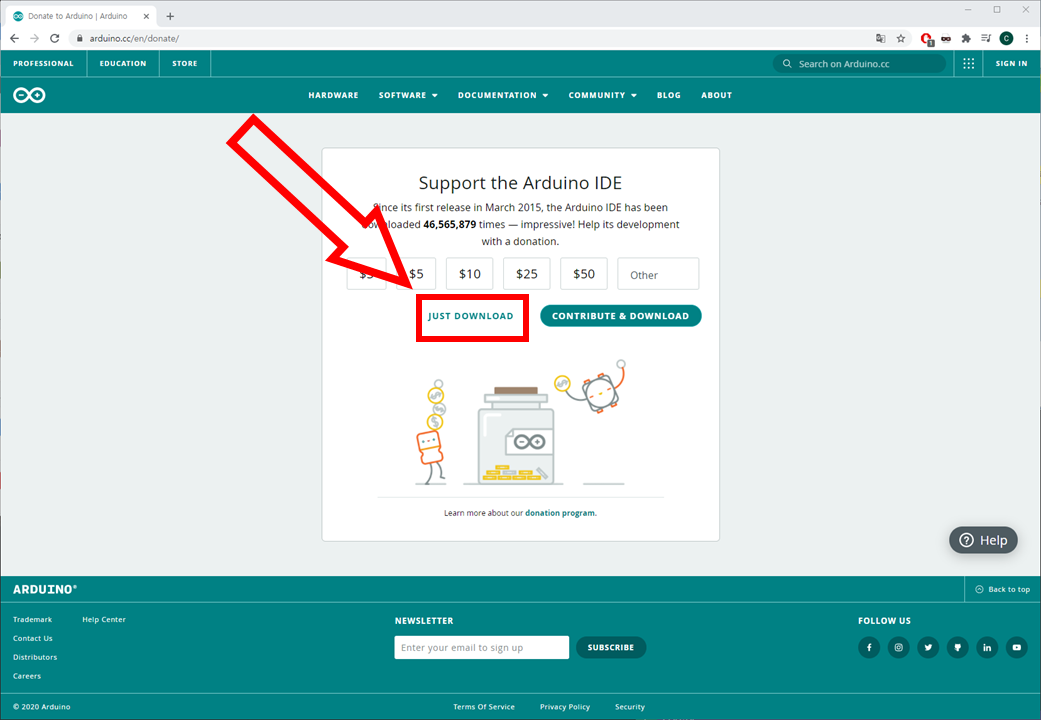Open Arduino Instagram page icon
The height and width of the screenshot is (720, 1041).
click(x=898, y=648)
